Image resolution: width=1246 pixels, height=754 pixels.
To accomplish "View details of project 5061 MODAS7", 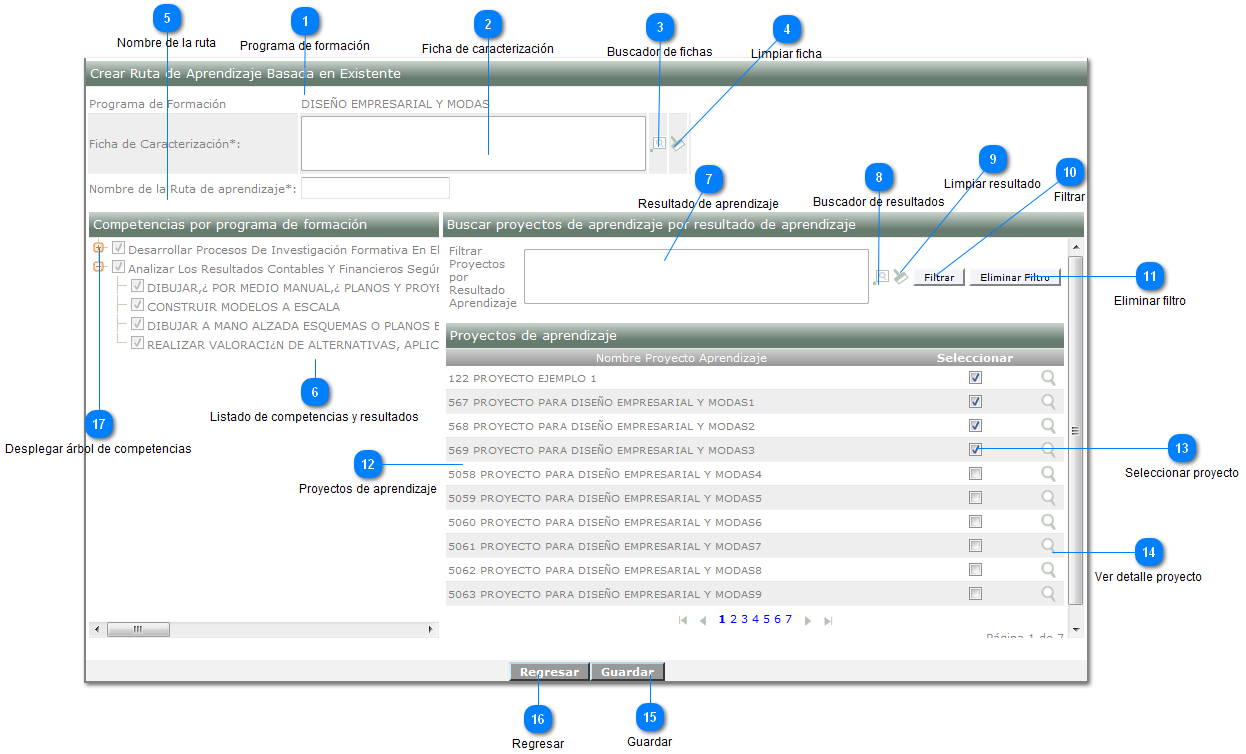I will click(1048, 546).
